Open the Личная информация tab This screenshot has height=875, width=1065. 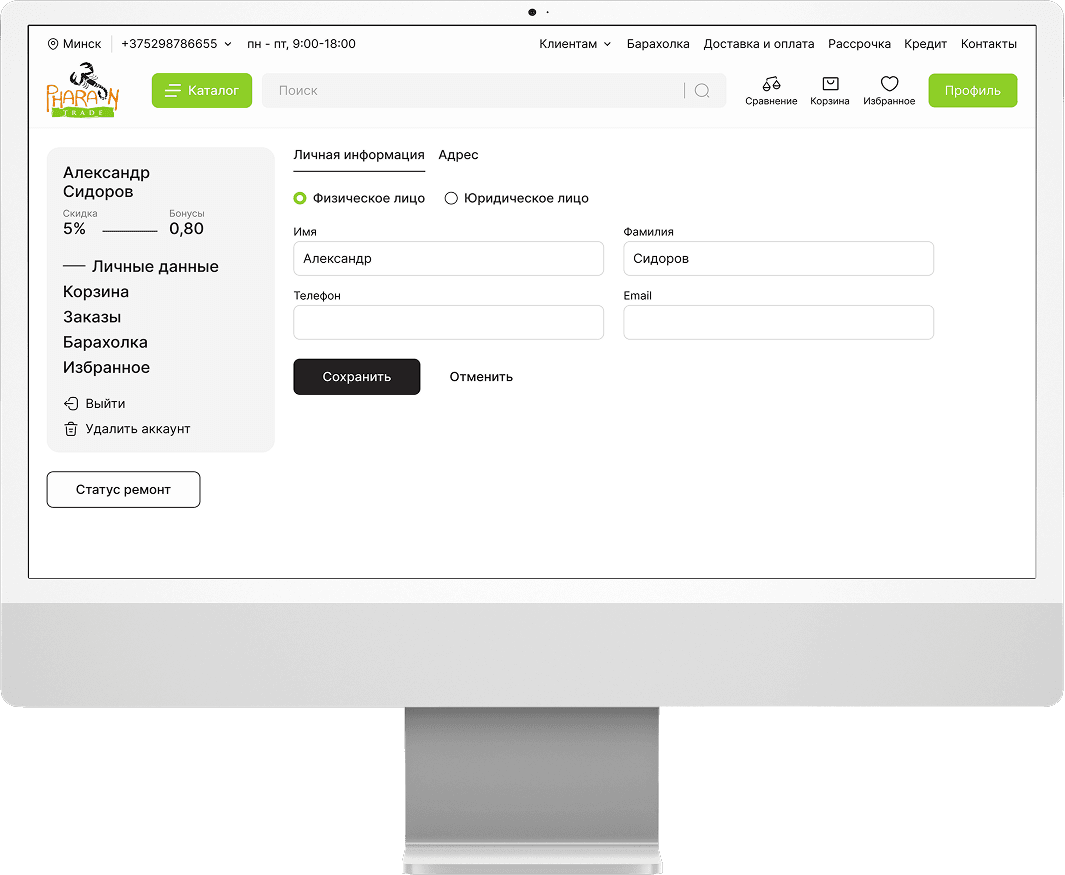click(x=359, y=155)
